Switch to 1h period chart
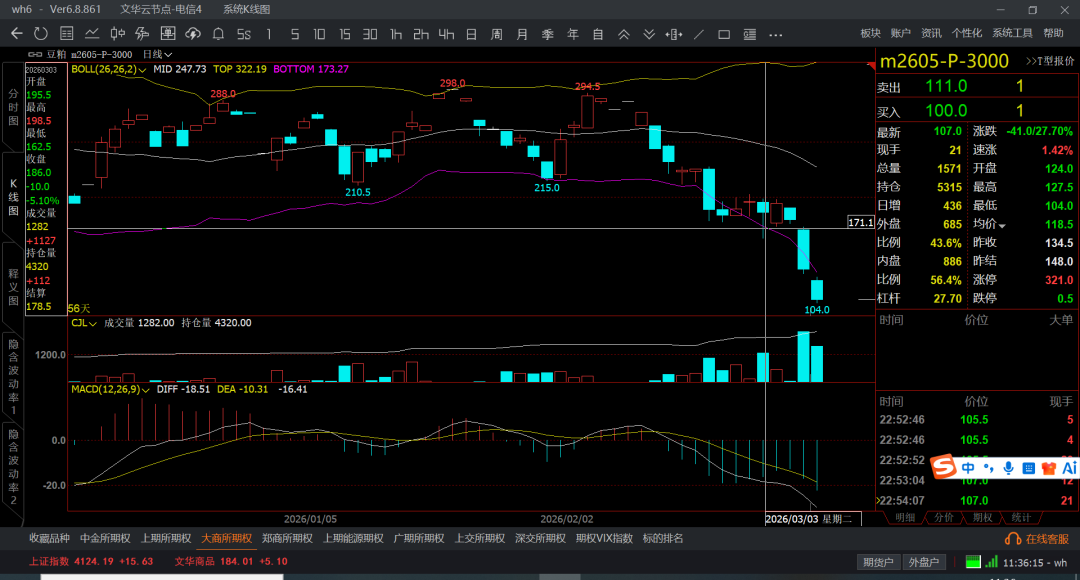Viewport: 1080px width, 580px height. point(395,34)
